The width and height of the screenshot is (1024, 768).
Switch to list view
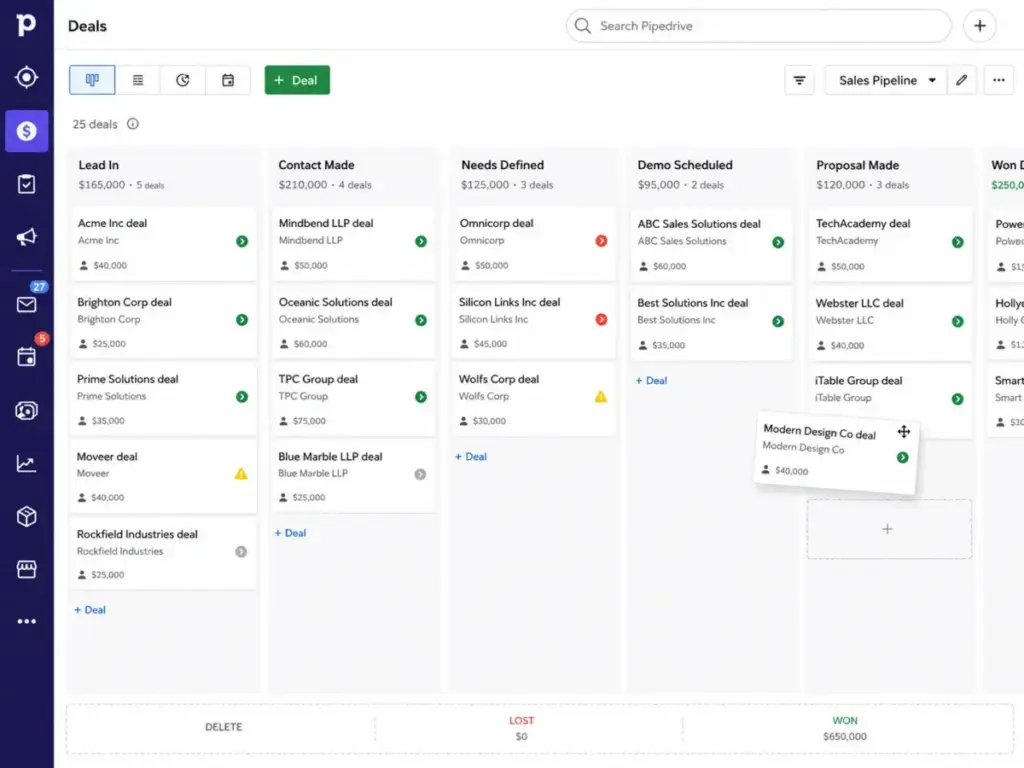(138, 80)
